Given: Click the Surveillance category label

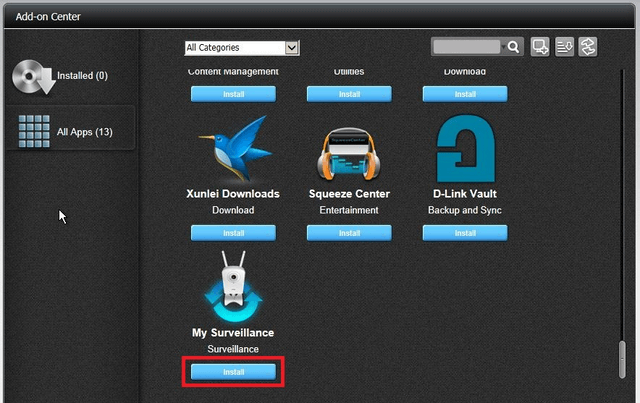Looking at the screenshot, I should (233, 349).
